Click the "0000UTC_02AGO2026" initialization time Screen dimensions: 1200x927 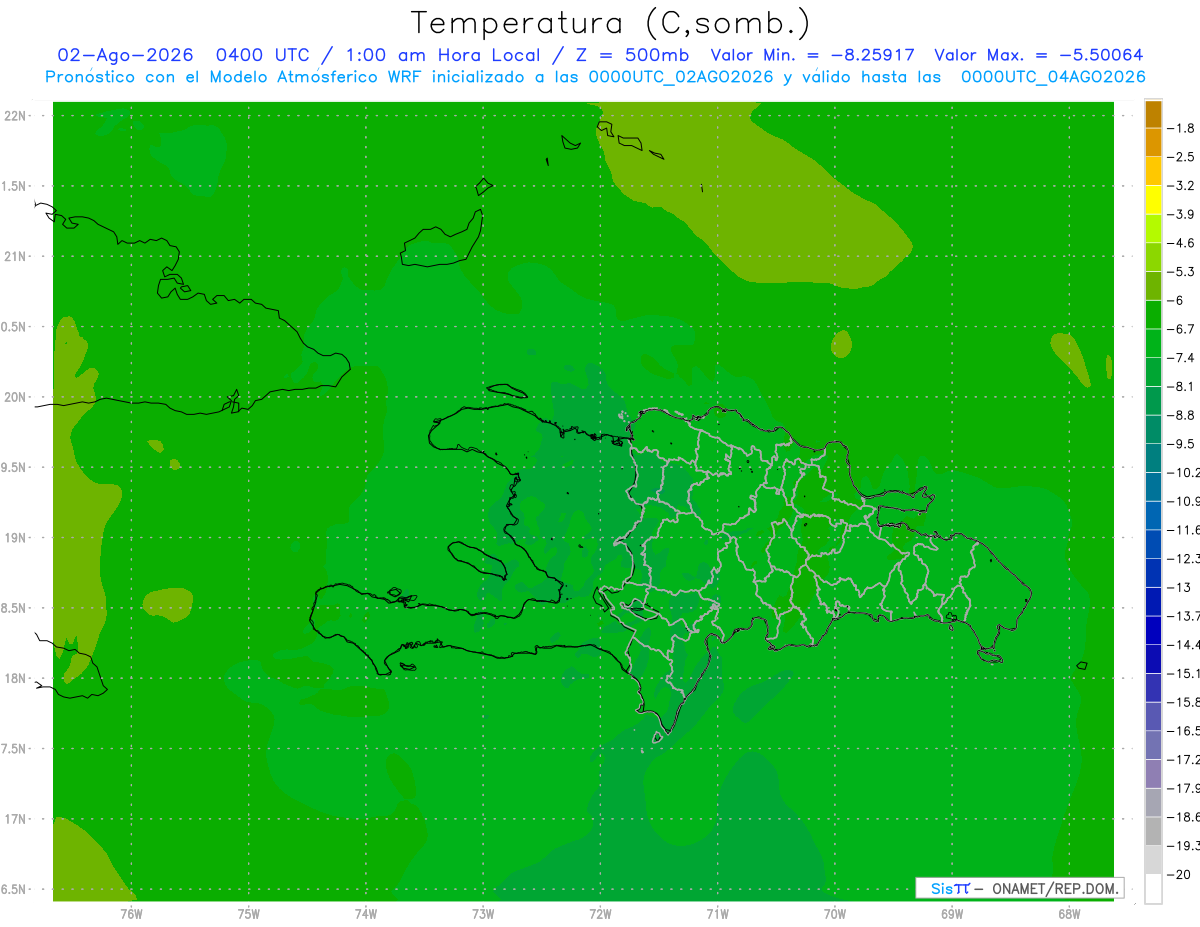click(x=681, y=77)
